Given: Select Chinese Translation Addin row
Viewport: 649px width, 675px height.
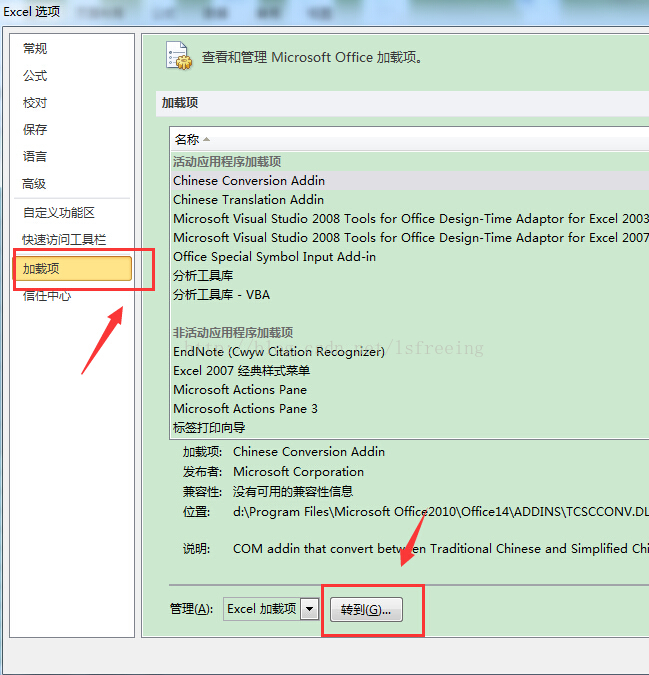Looking at the screenshot, I should click(x=410, y=200).
